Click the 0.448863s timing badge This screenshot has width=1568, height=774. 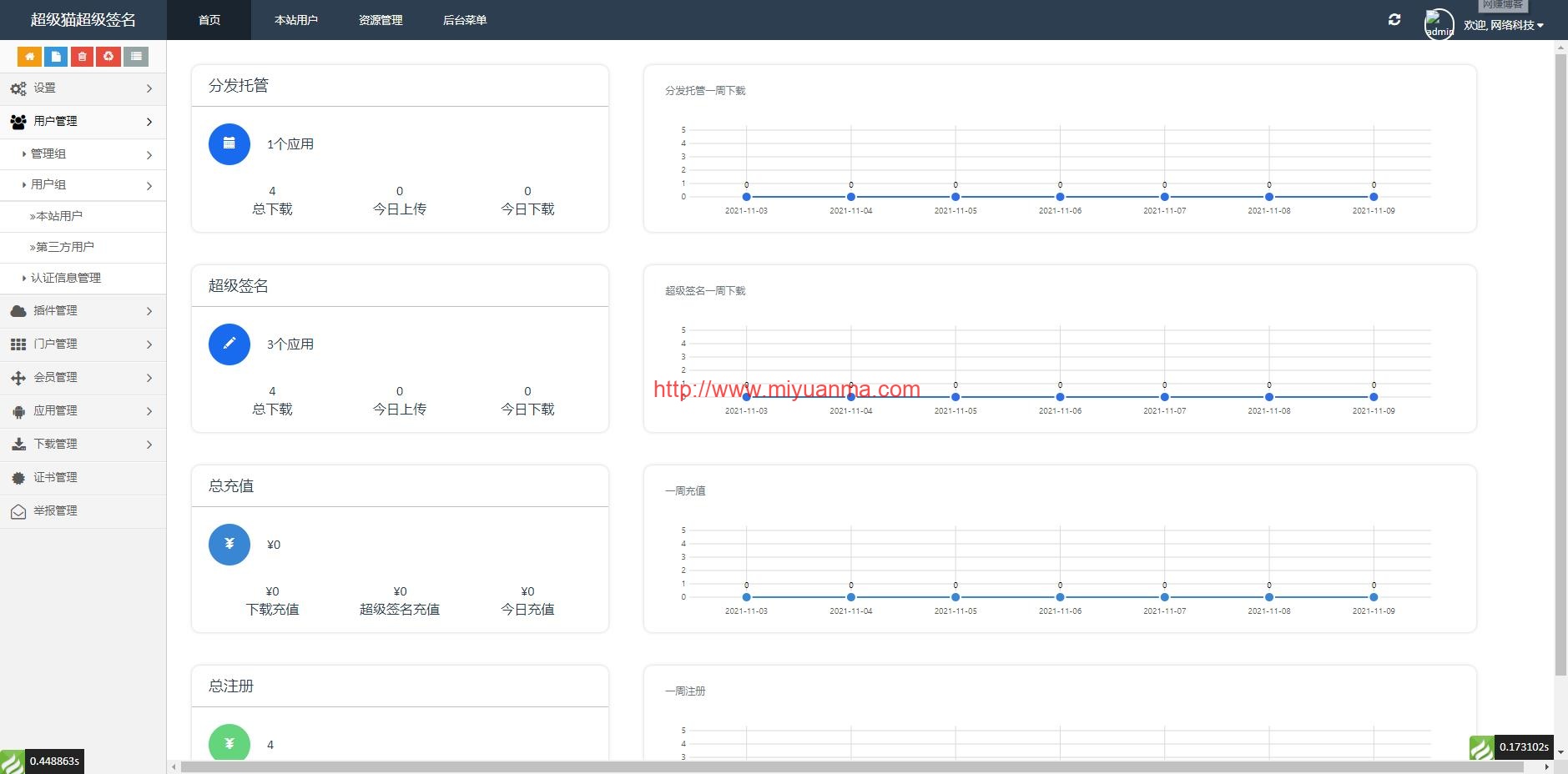tap(54, 761)
